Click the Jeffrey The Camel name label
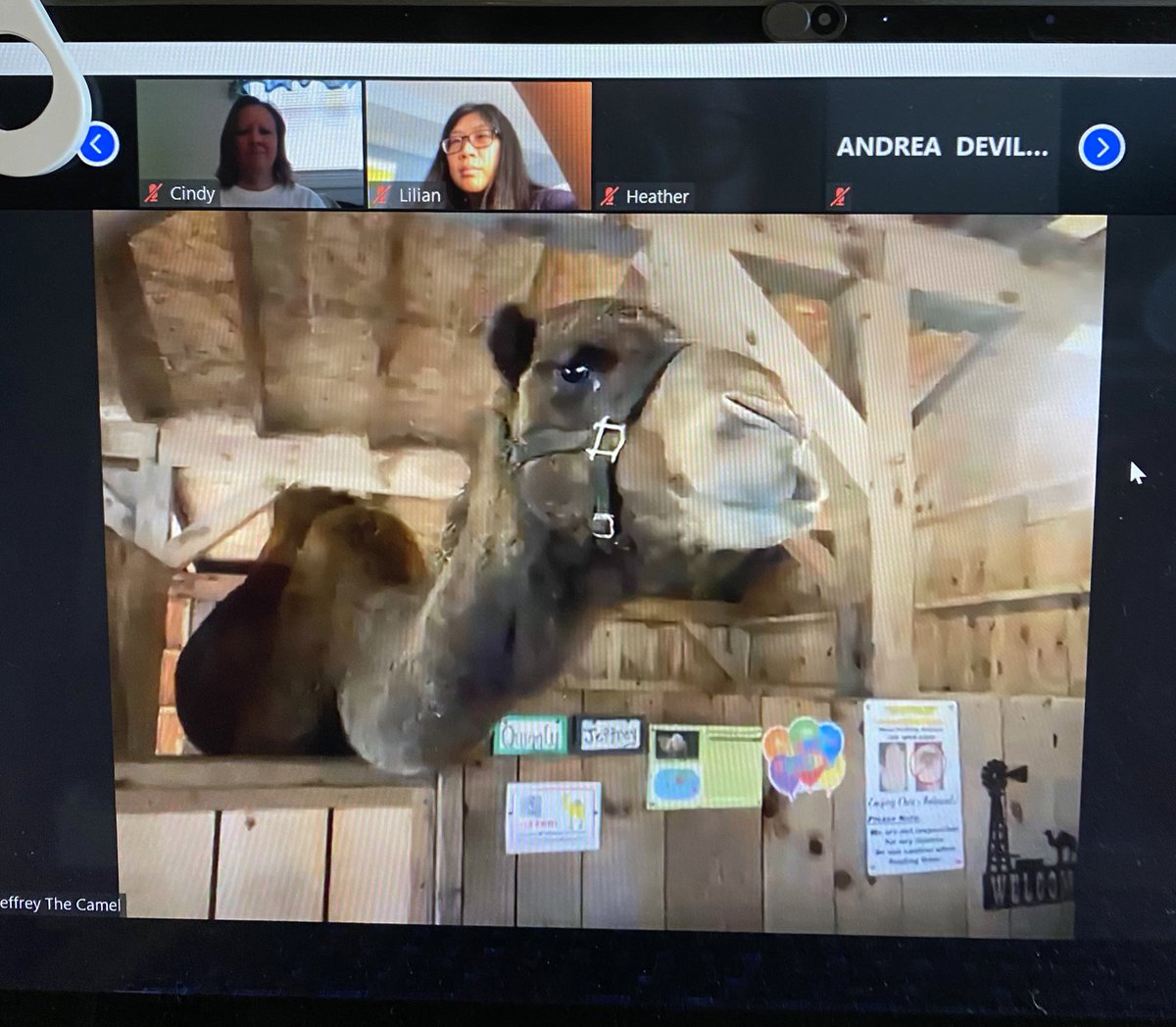The image size is (1176, 1027). click(59, 905)
